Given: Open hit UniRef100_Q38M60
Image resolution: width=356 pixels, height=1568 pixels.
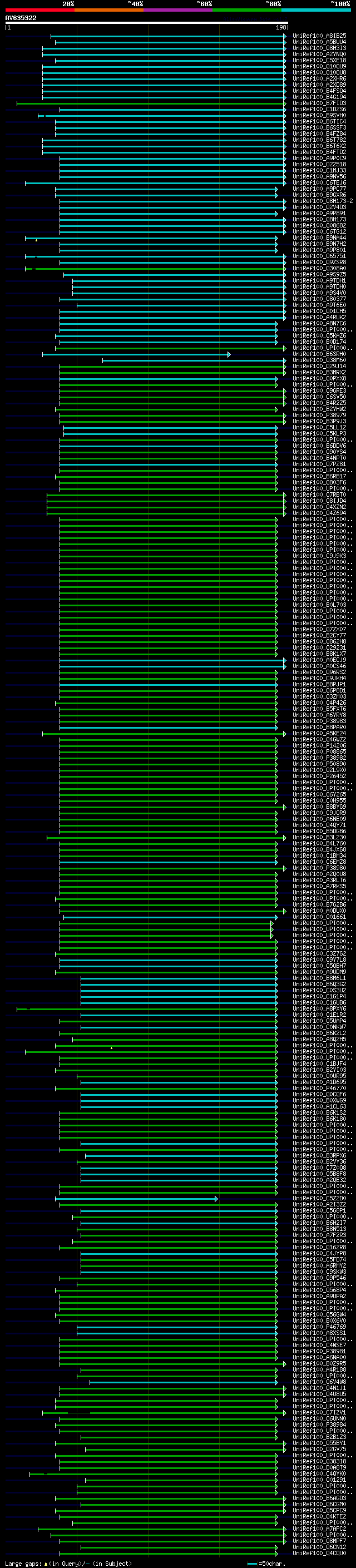Looking at the screenshot, I should (319, 360).
